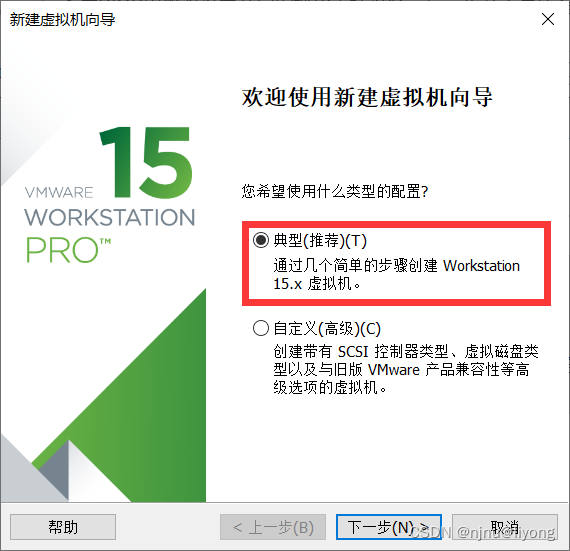Screen dimensions: 570x551
Task: Select the 自定义(高级)(C) radio button
Action: [x=261, y=328]
